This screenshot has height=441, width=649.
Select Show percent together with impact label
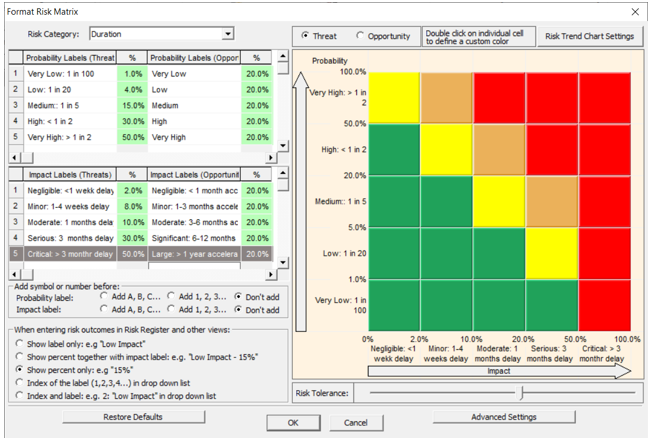click(19, 356)
